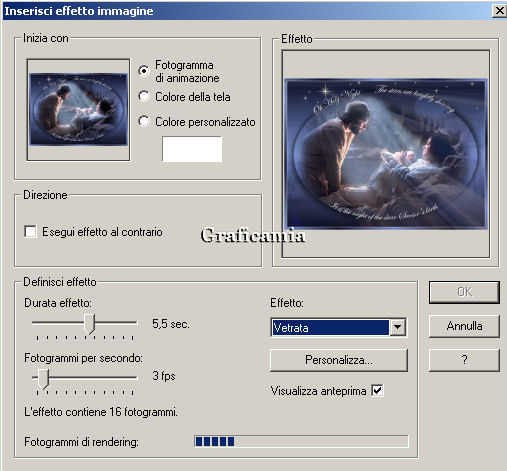Click the Durata effetto slider handle
This screenshot has width=507, height=471.
click(x=89, y=324)
